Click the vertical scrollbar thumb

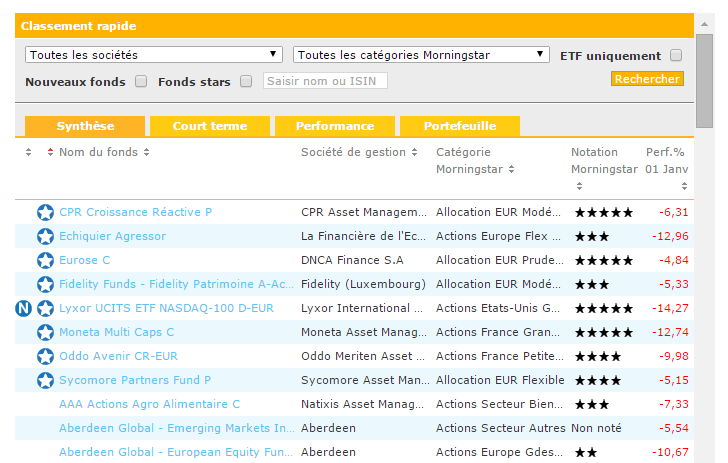(x=704, y=80)
